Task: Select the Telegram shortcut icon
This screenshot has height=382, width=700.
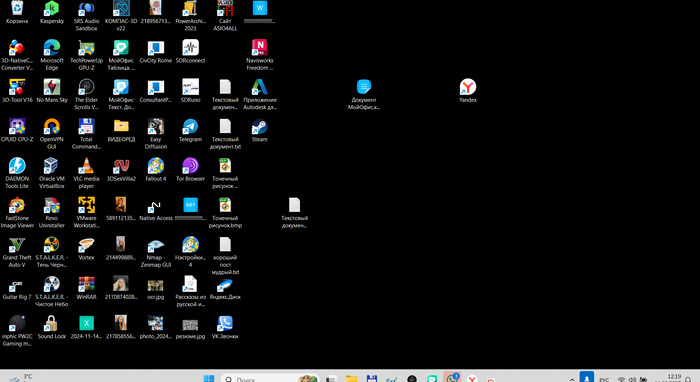Action: (190, 131)
